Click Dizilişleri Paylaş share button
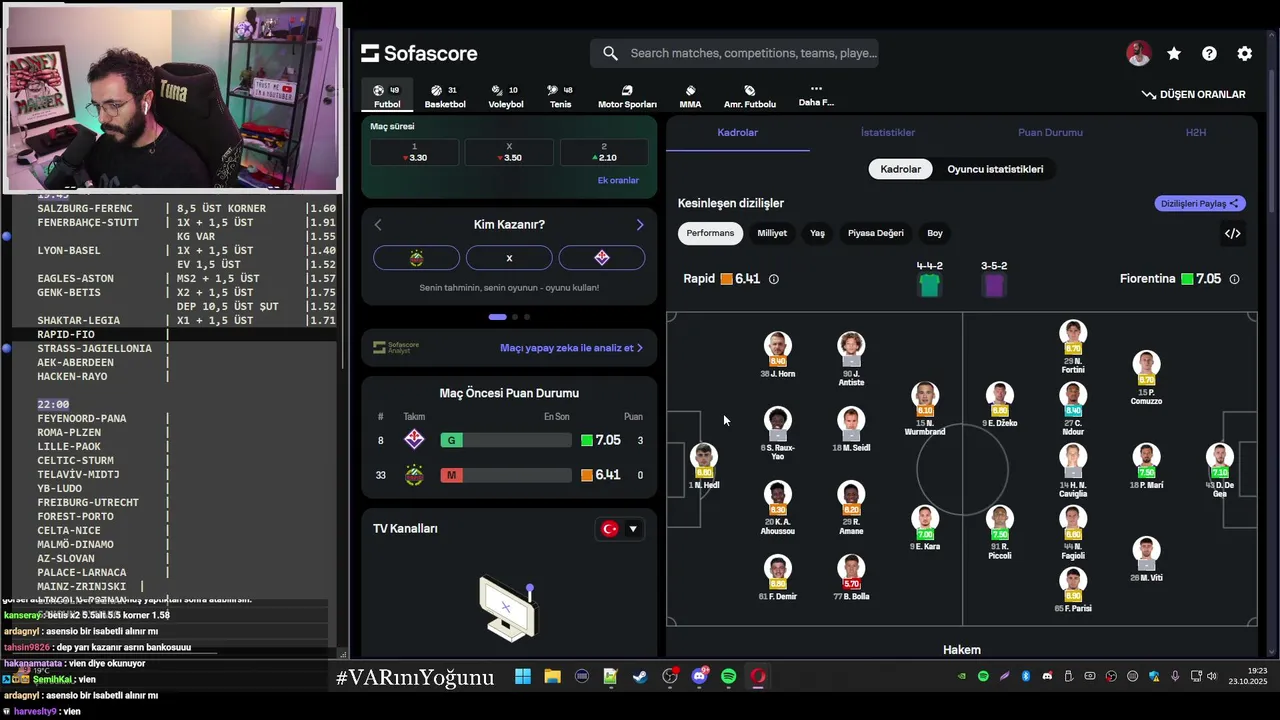This screenshot has height=720, width=1280. [1200, 203]
